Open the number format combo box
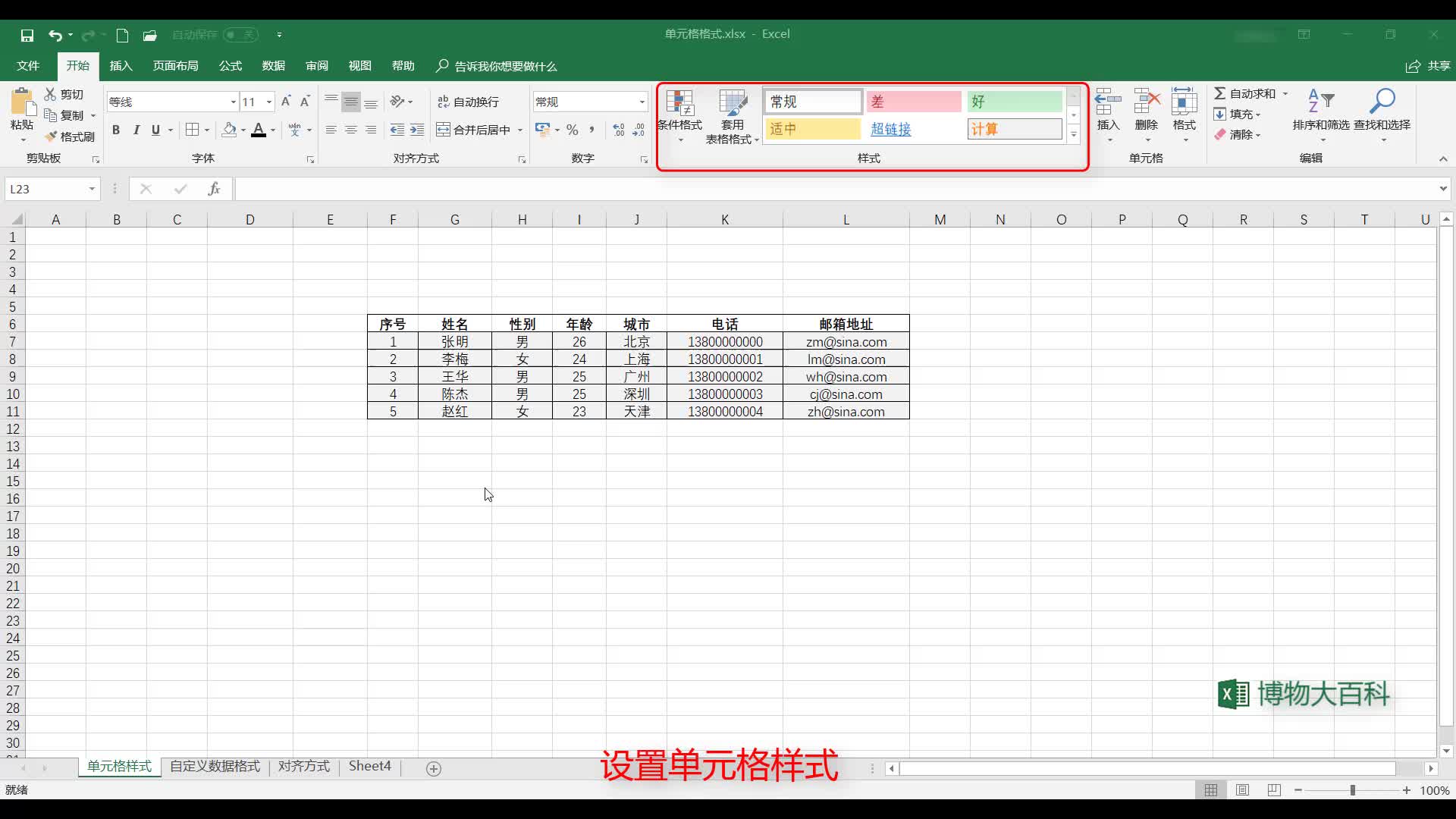 pos(642,102)
